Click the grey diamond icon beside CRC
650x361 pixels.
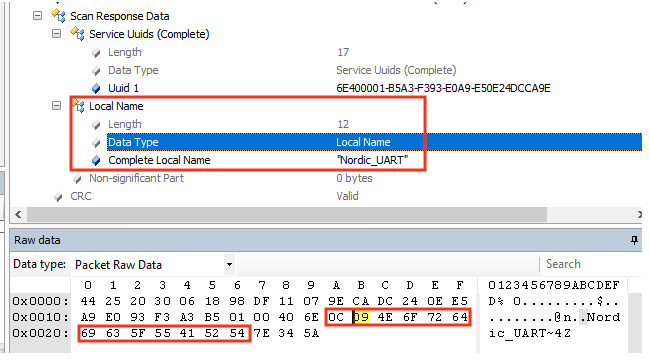[x=58, y=196]
